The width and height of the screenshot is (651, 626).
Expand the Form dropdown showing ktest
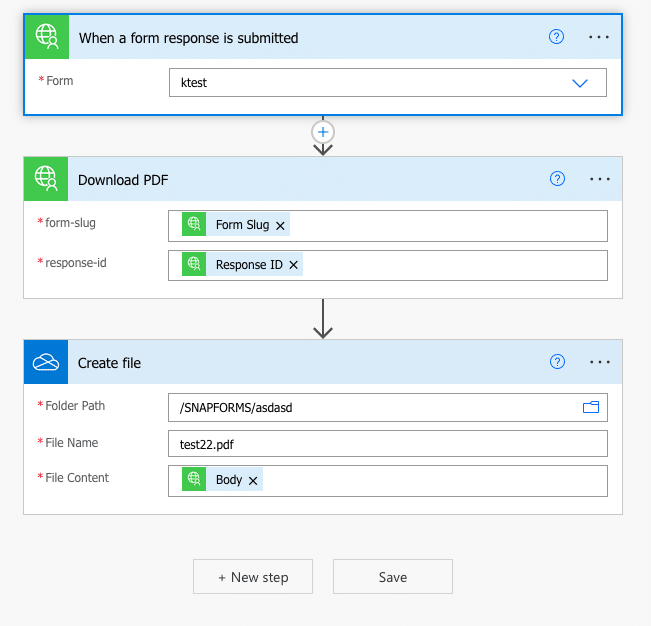579,83
